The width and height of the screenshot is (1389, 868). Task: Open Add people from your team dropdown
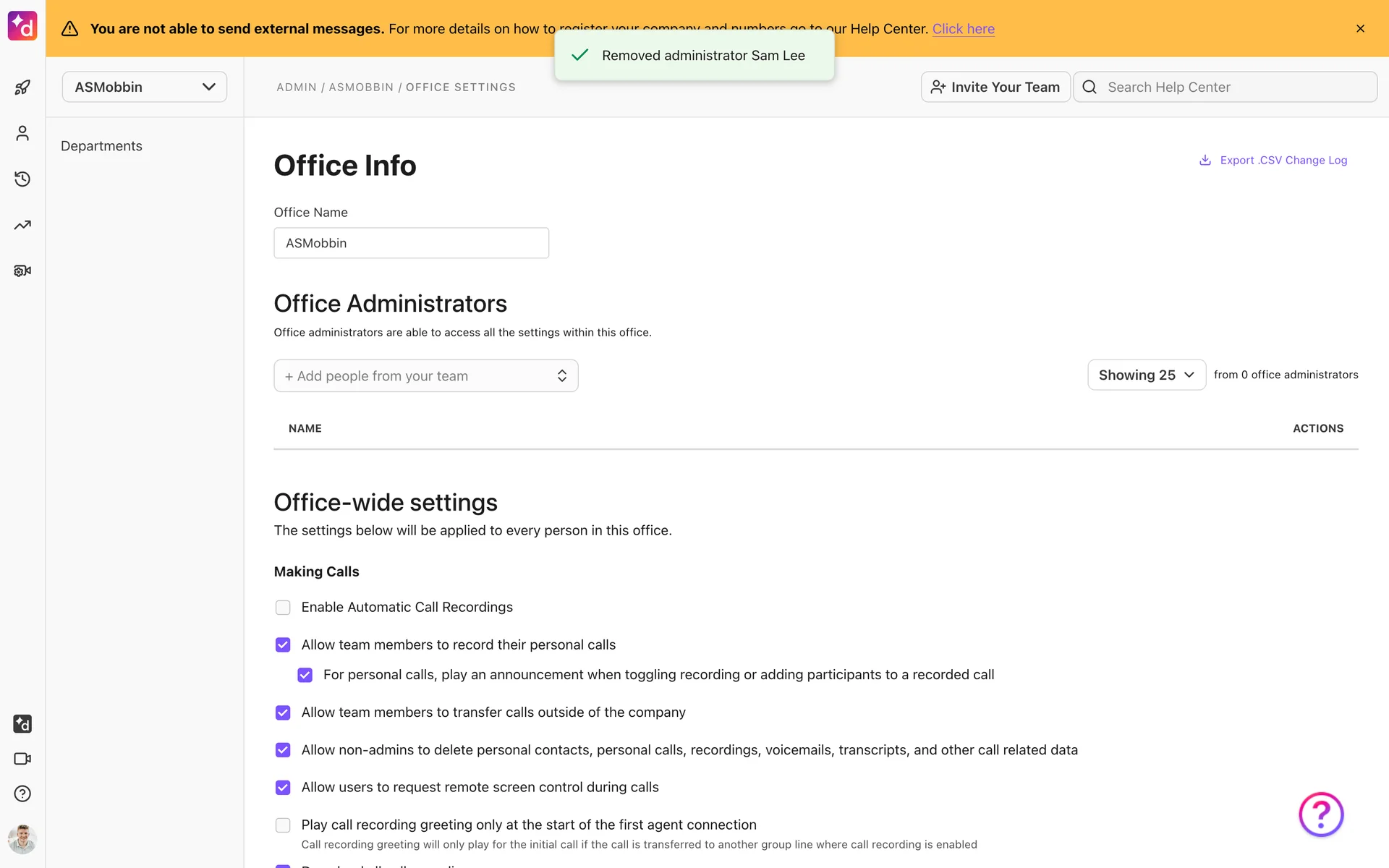click(425, 376)
